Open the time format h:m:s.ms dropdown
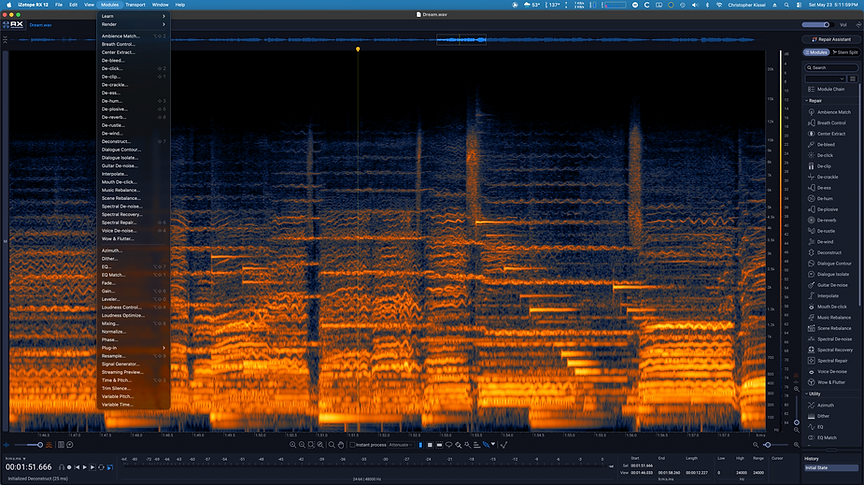The height and width of the screenshot is (485, 864). (15, 459)
